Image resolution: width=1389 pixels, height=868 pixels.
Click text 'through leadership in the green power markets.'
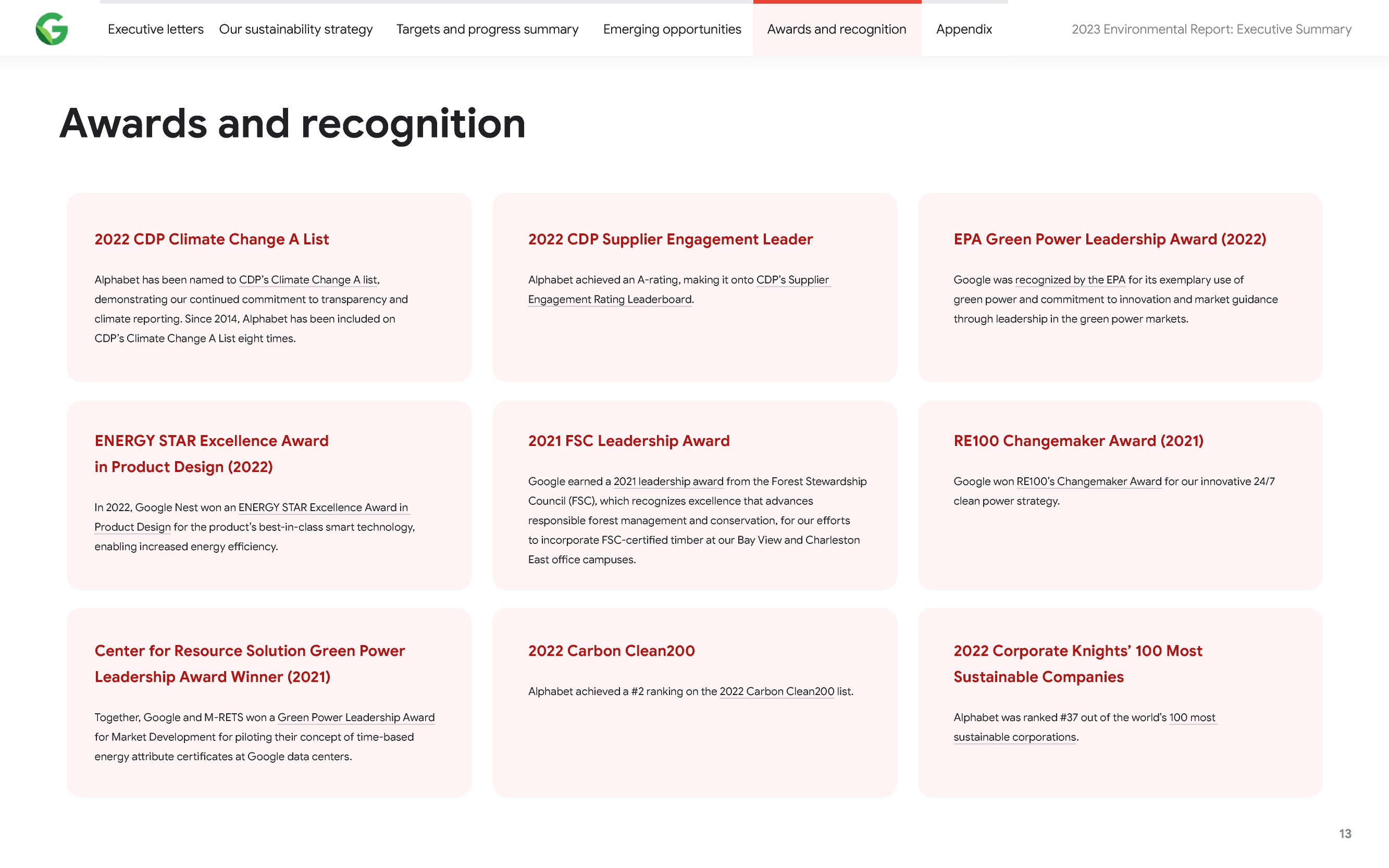[1071, 319]
